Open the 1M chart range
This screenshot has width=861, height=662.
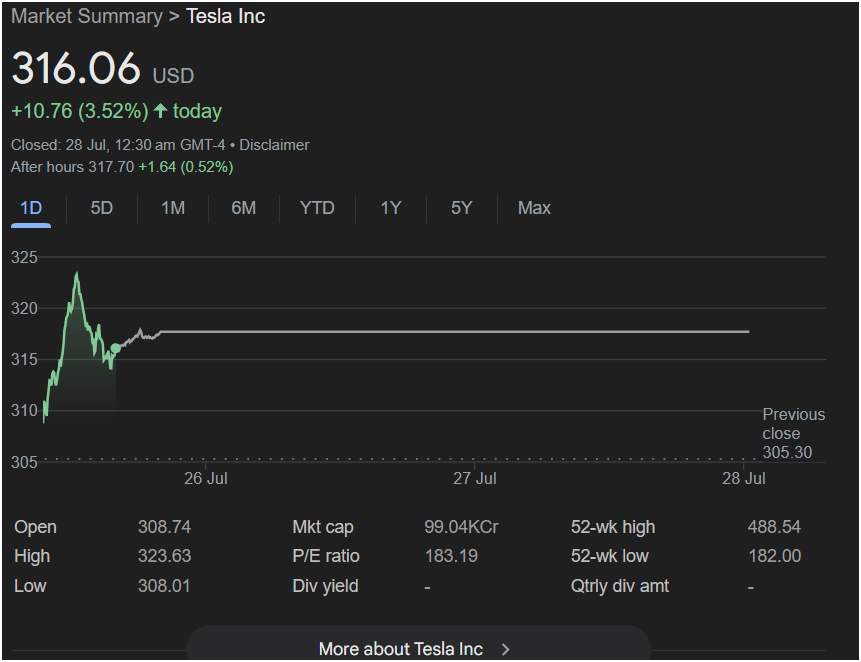[x=172, y=208]
